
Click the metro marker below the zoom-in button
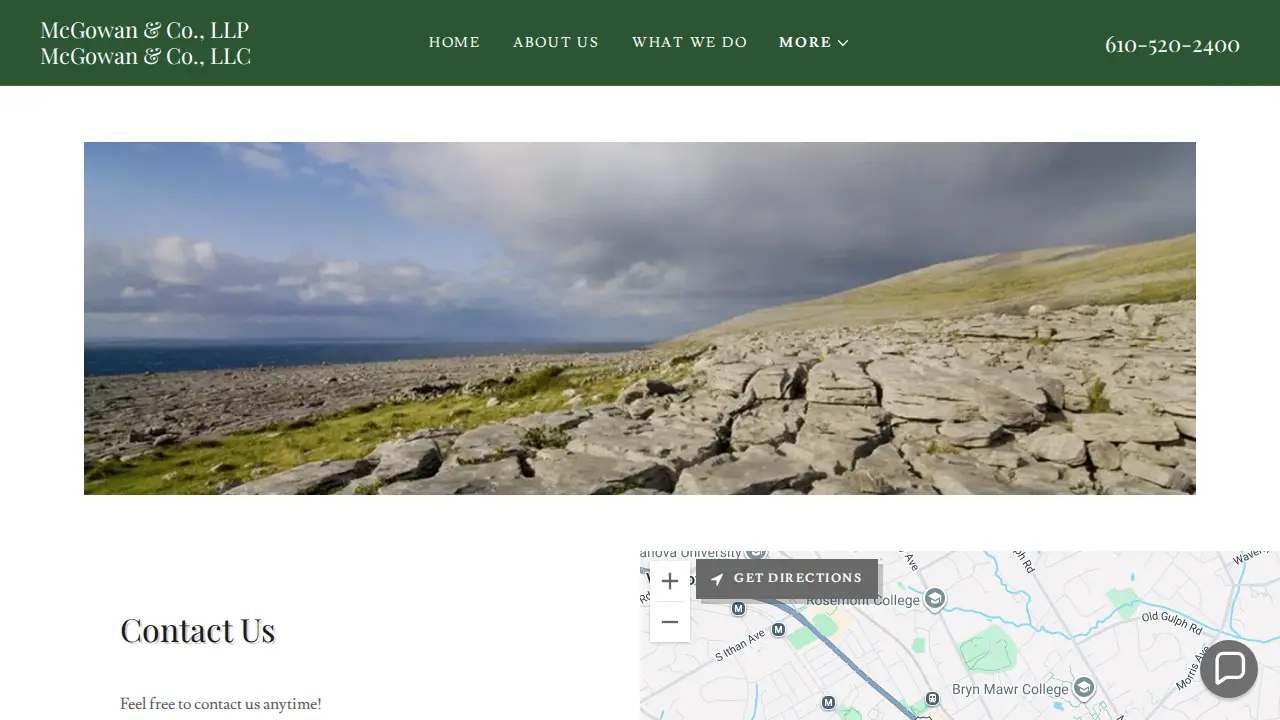point(738,608)
